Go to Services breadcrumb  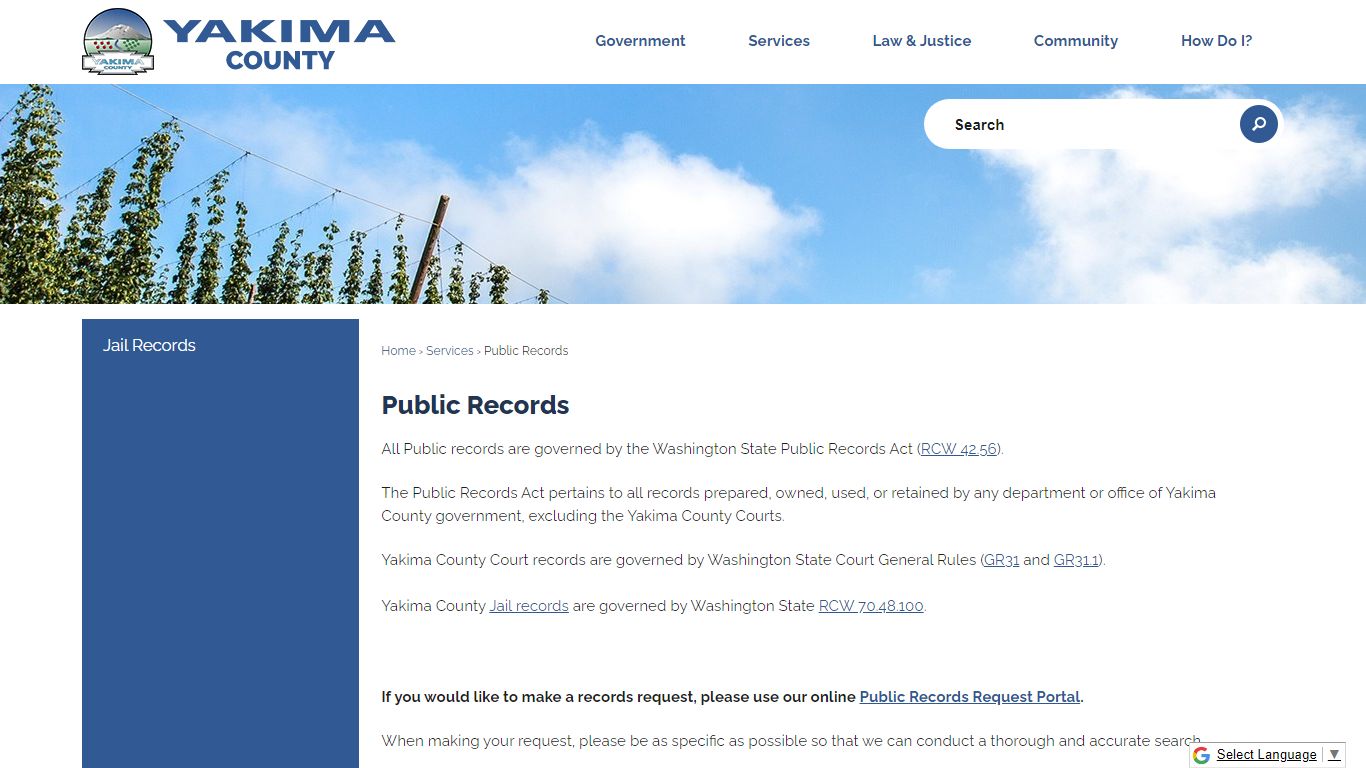pyautogui.click(x=450, y=351)
